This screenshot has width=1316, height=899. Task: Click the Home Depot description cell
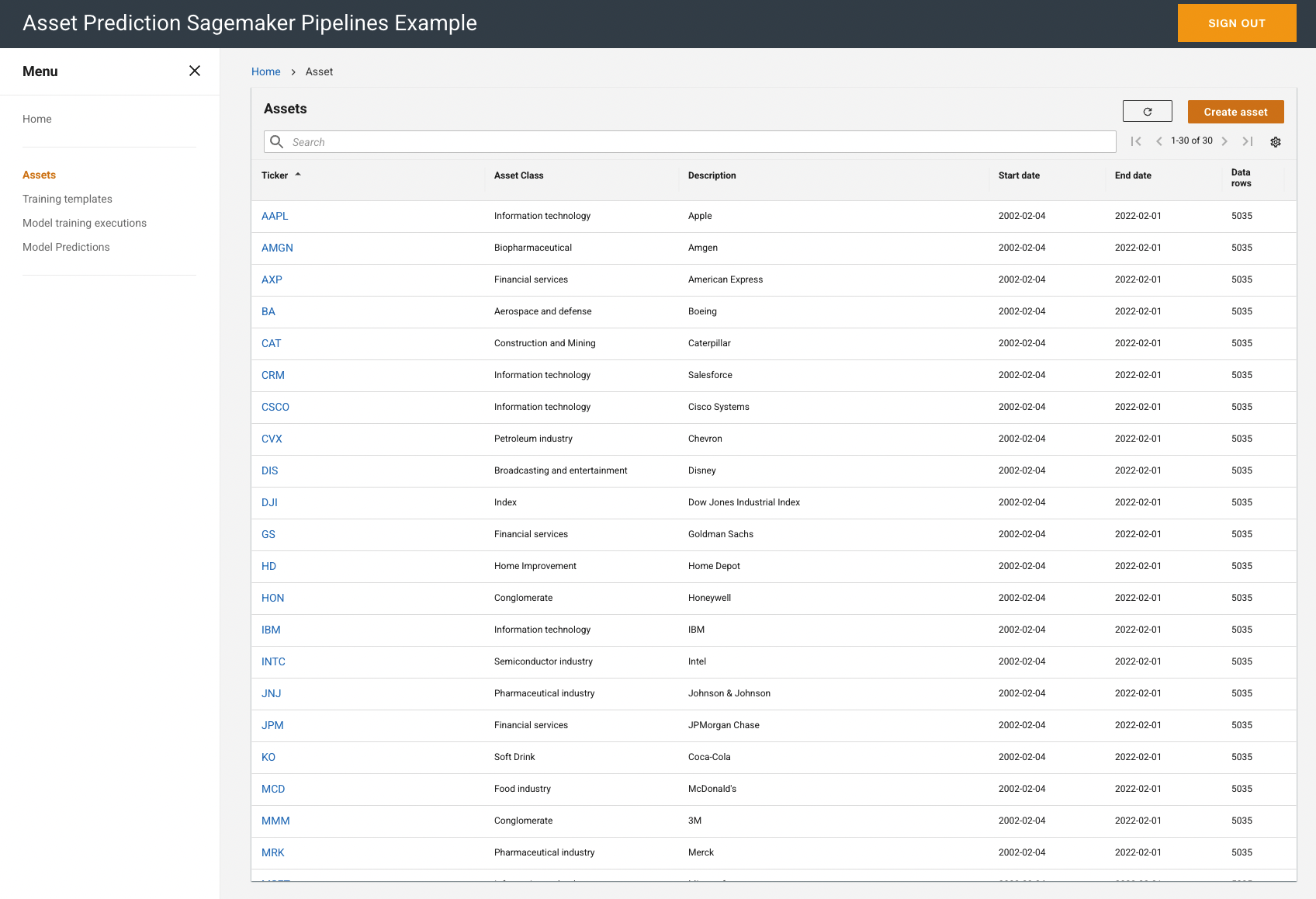(x=714, y=566)
